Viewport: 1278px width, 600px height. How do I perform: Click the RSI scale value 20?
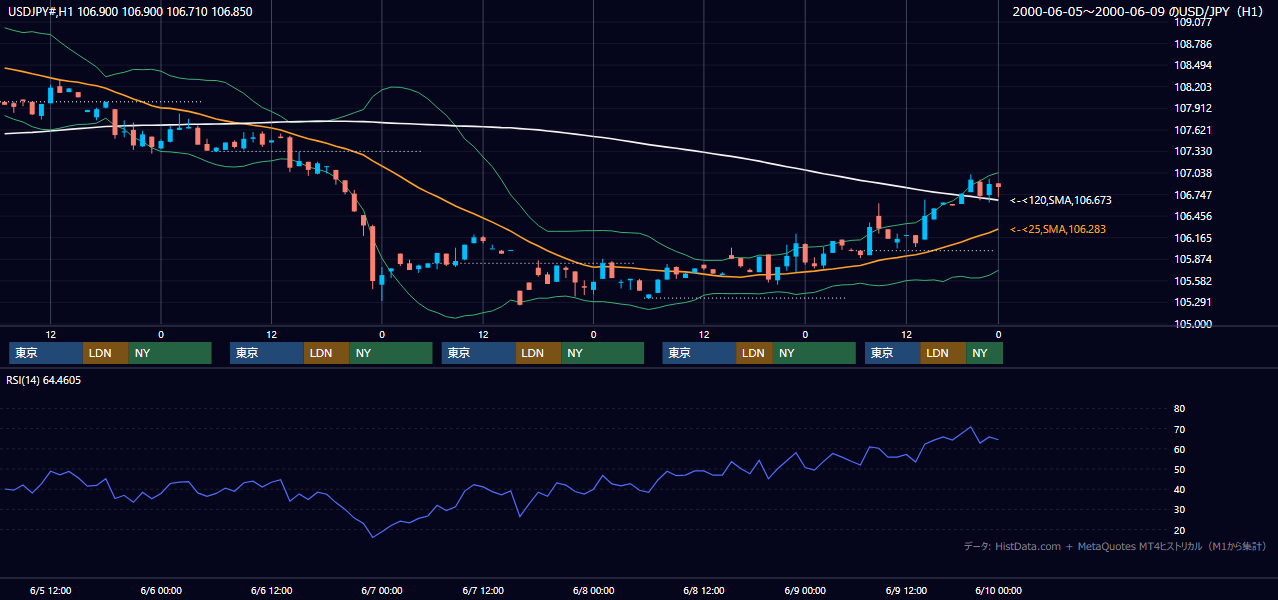click(x=1179, y=530)
